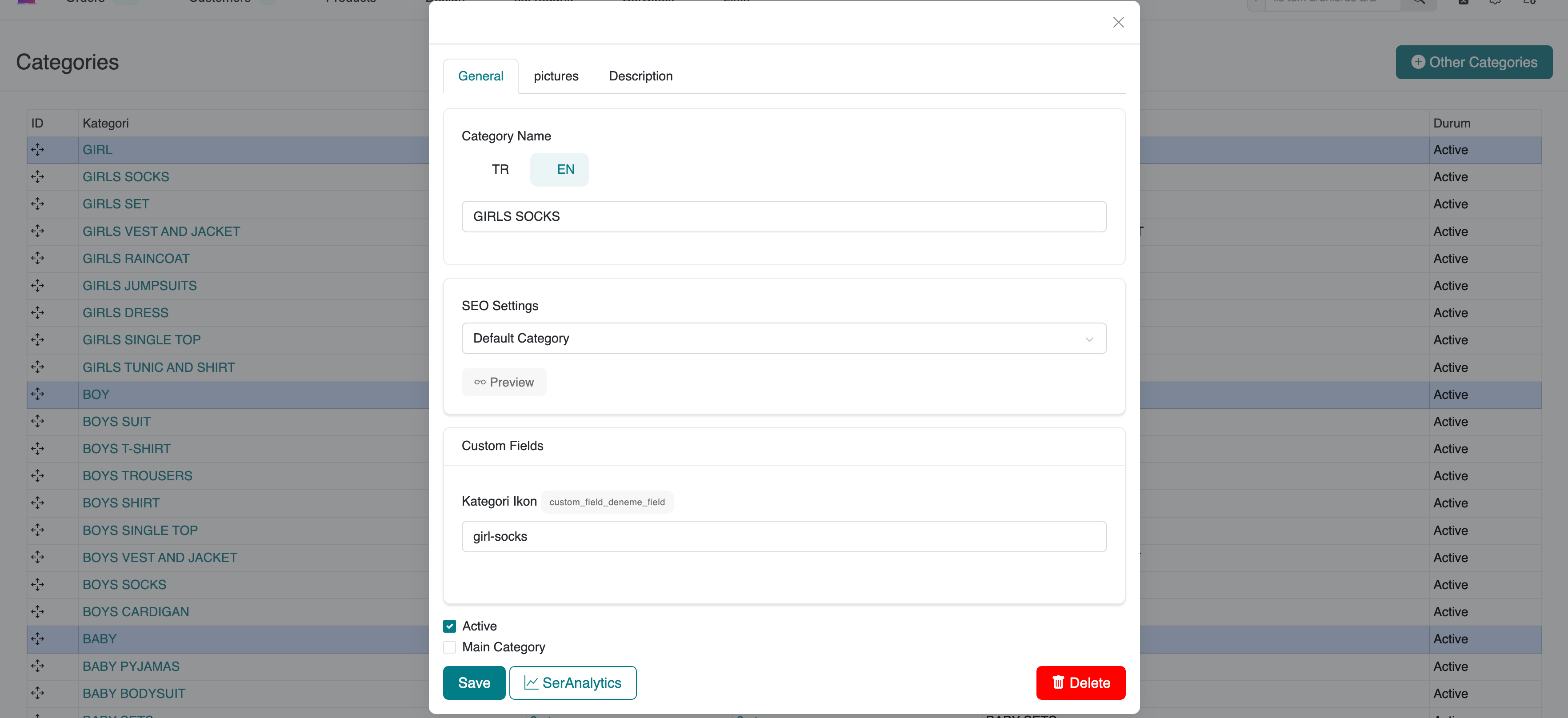The height and width of the screenshot is (718, 1568).
Task: Click the Kategori Ikon input field
Action: coord(784,537)
